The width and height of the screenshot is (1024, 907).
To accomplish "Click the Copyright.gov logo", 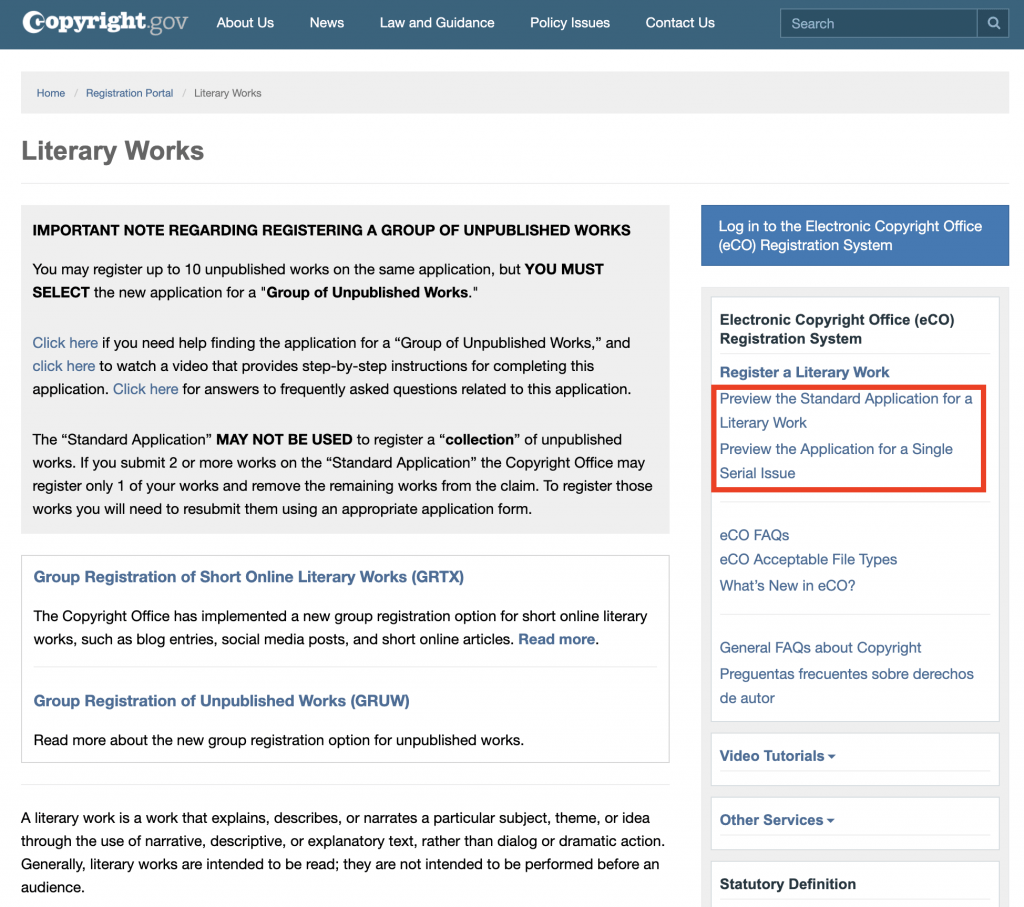I will coord(104,22).
